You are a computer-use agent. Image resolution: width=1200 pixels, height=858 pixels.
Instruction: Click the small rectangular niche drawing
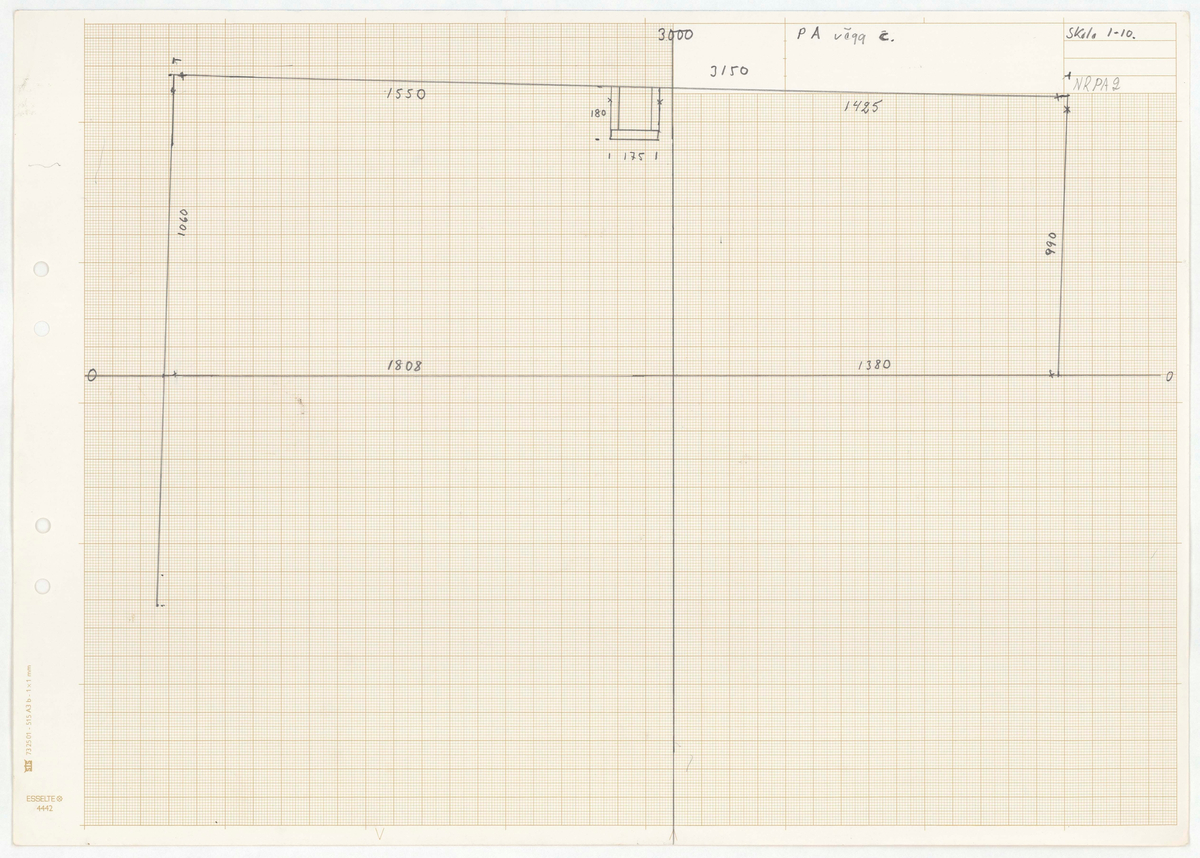click(635, 111)
